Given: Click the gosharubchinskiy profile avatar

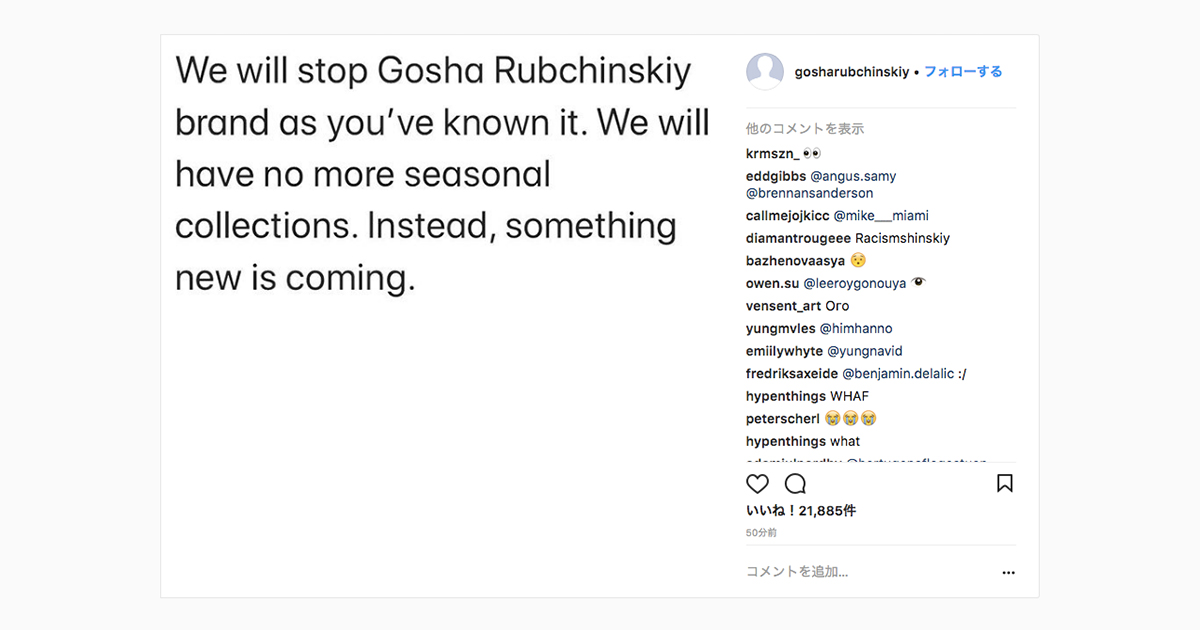Looking at the screenshot, I should point(765,71).
